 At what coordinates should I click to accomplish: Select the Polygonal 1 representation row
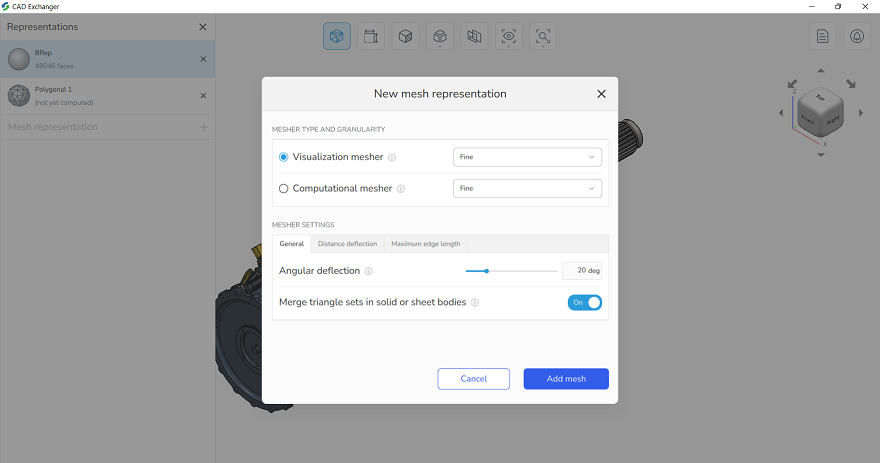point(107,95)
